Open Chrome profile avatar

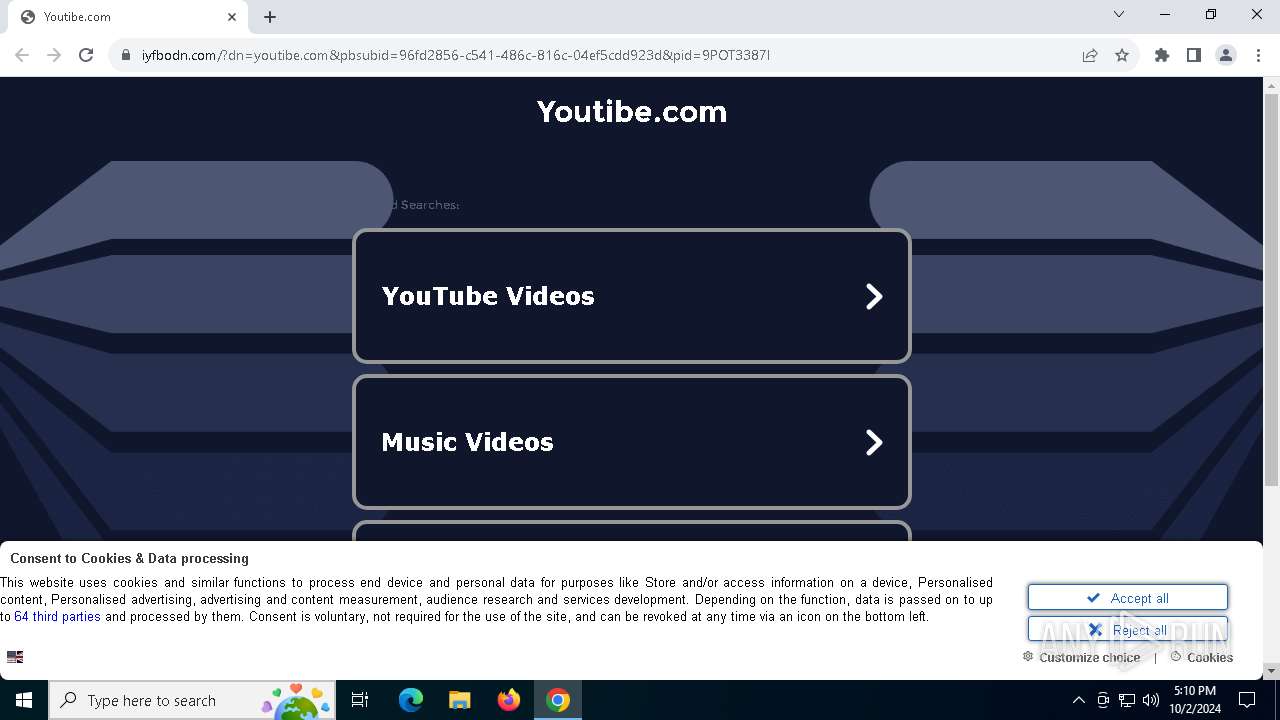pos(1226,55)
